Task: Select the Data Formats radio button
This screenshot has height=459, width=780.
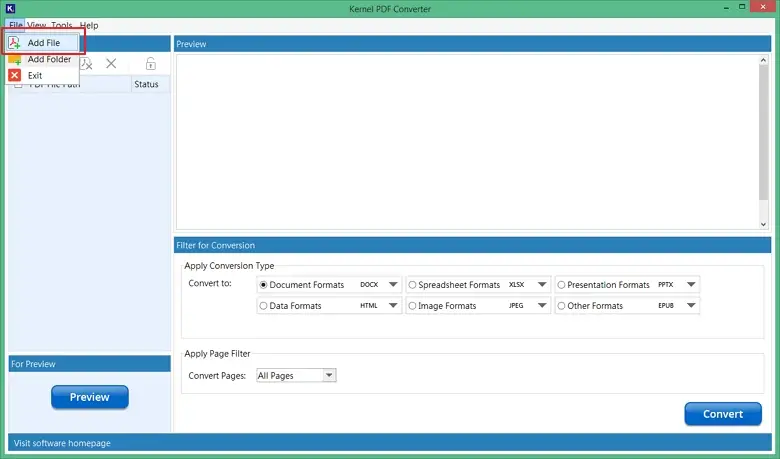Action: 264,306
